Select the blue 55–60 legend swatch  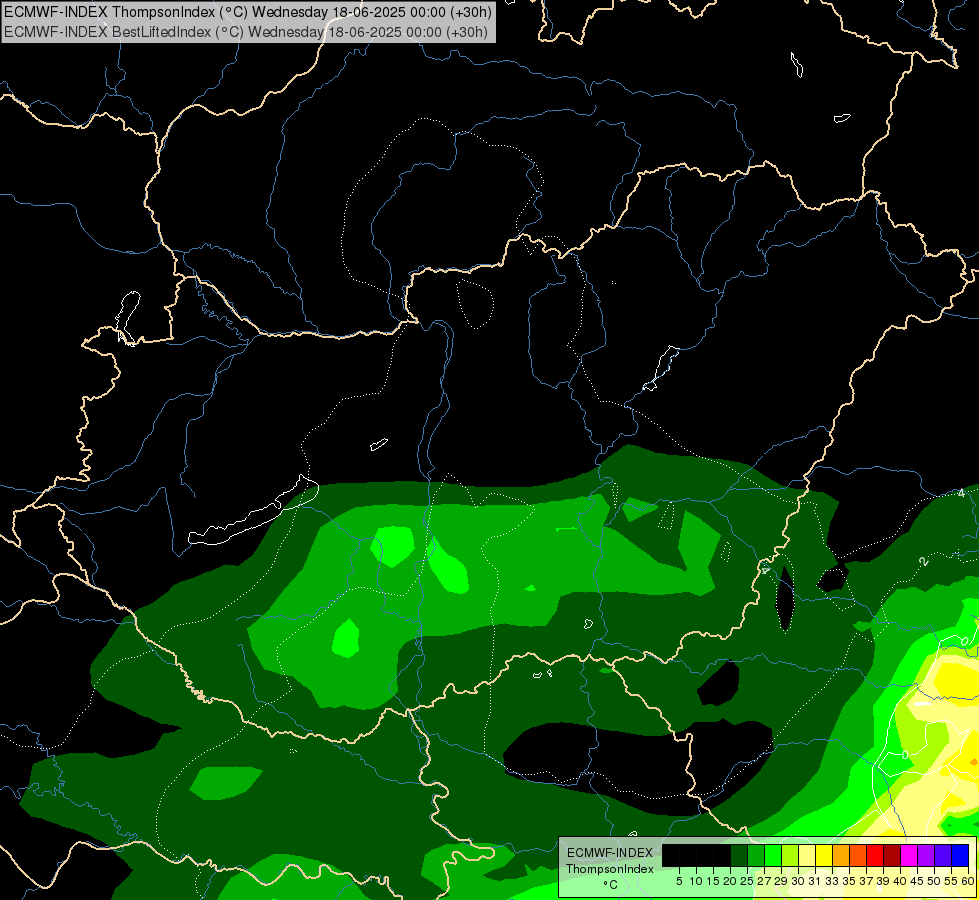(960, 856)
